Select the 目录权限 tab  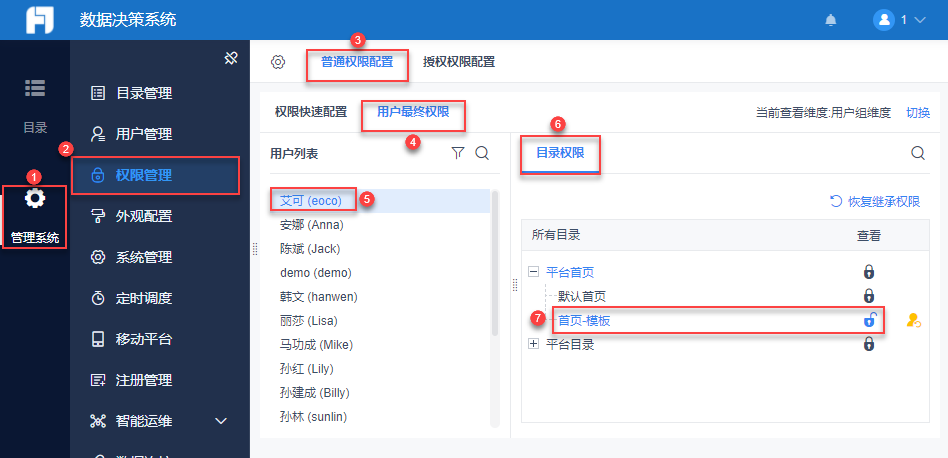click(x=560, y=153)
